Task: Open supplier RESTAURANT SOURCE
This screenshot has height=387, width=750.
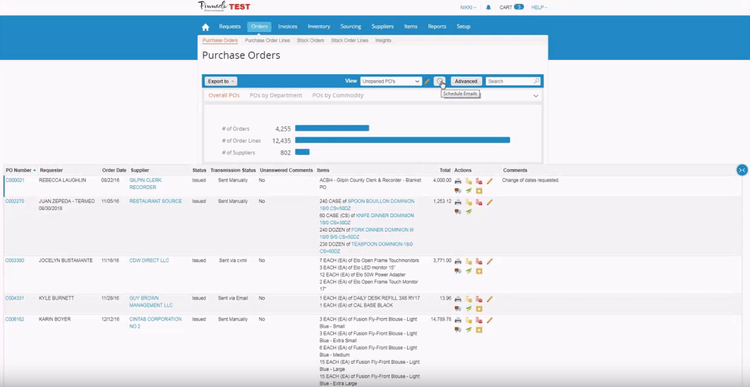Action: [x=155, y=201]
